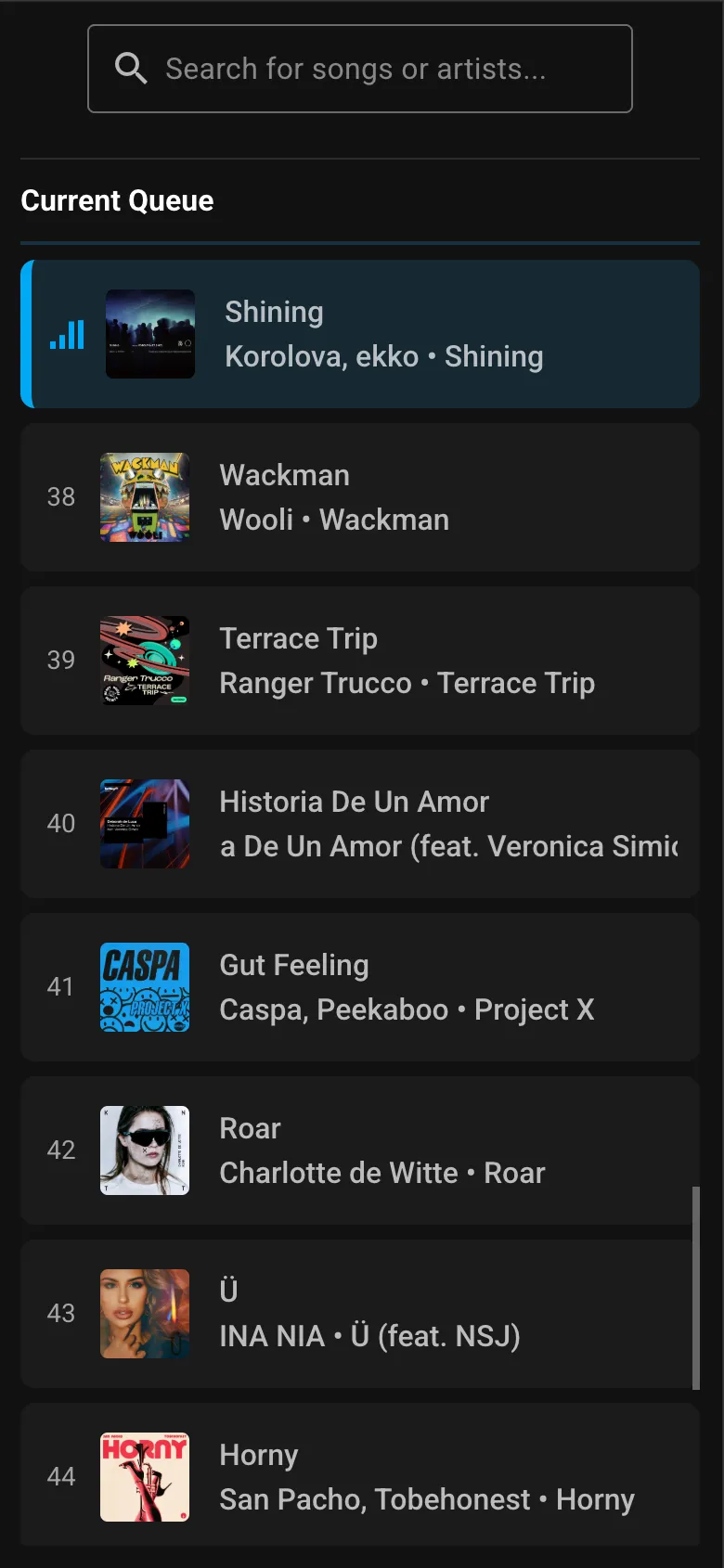Click the Current Queue heading
The image size is (724, 1568).
[117, 200]
